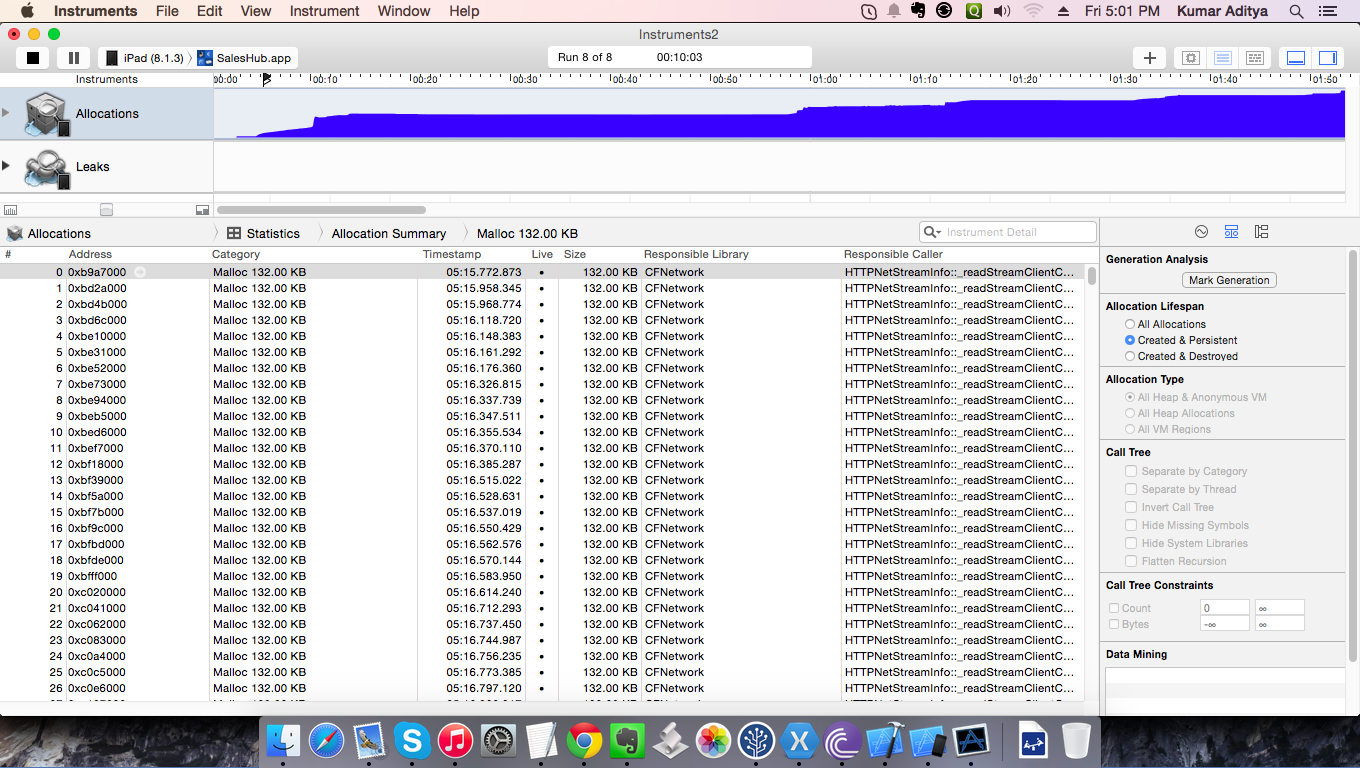Open iOS Simulator from the Dock
The height and width of the screenshot is (768, 1360).
928,741
